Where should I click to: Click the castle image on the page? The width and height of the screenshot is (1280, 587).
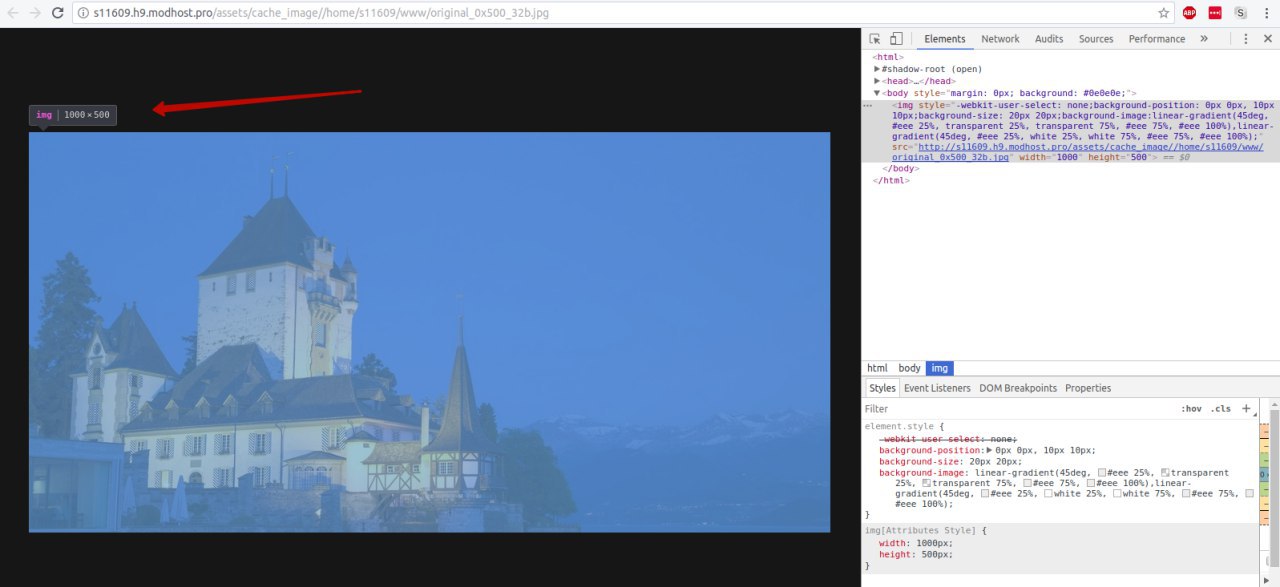coord(429,332)
